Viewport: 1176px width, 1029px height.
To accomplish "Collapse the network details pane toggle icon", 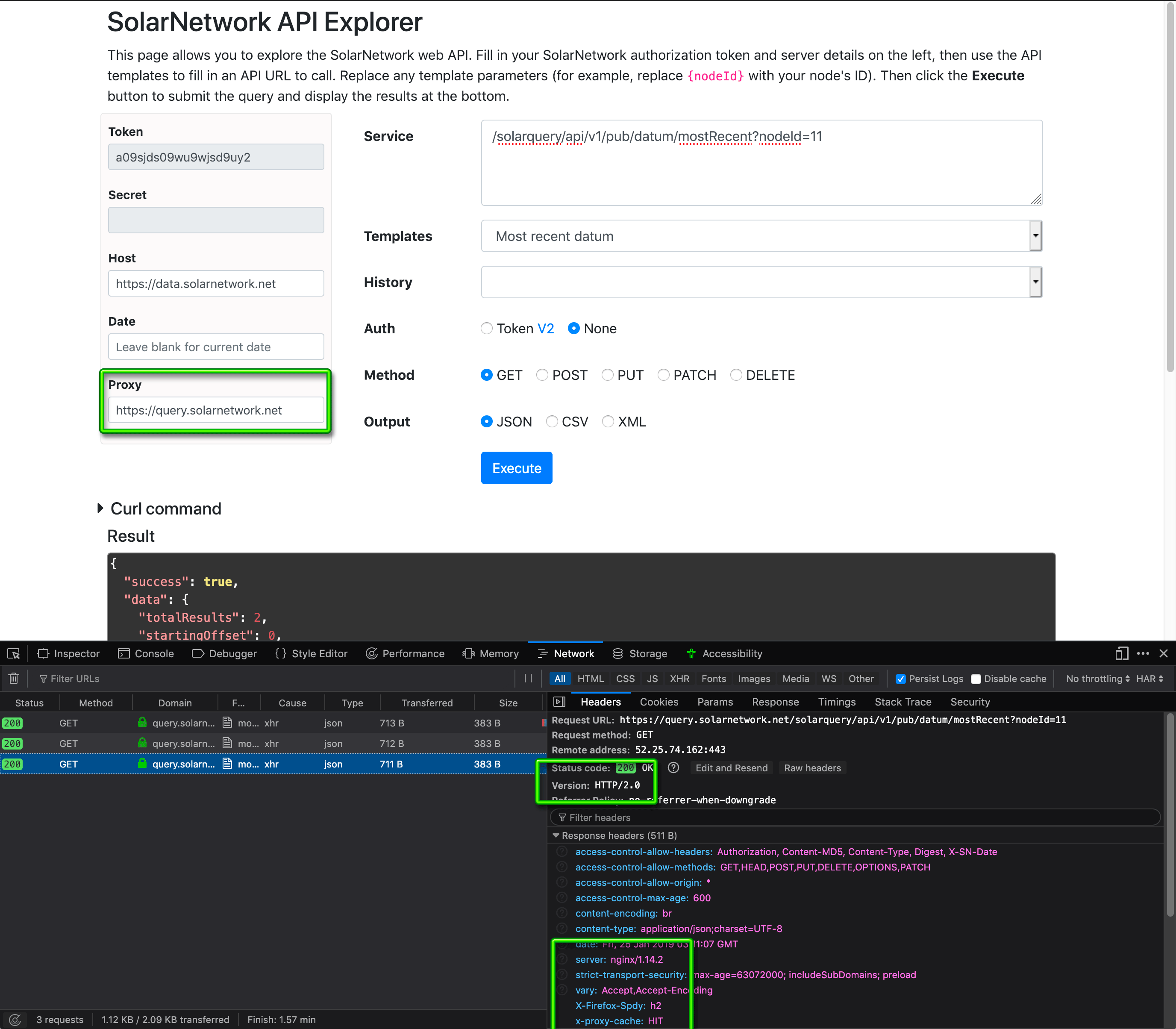I will [559, 702].
